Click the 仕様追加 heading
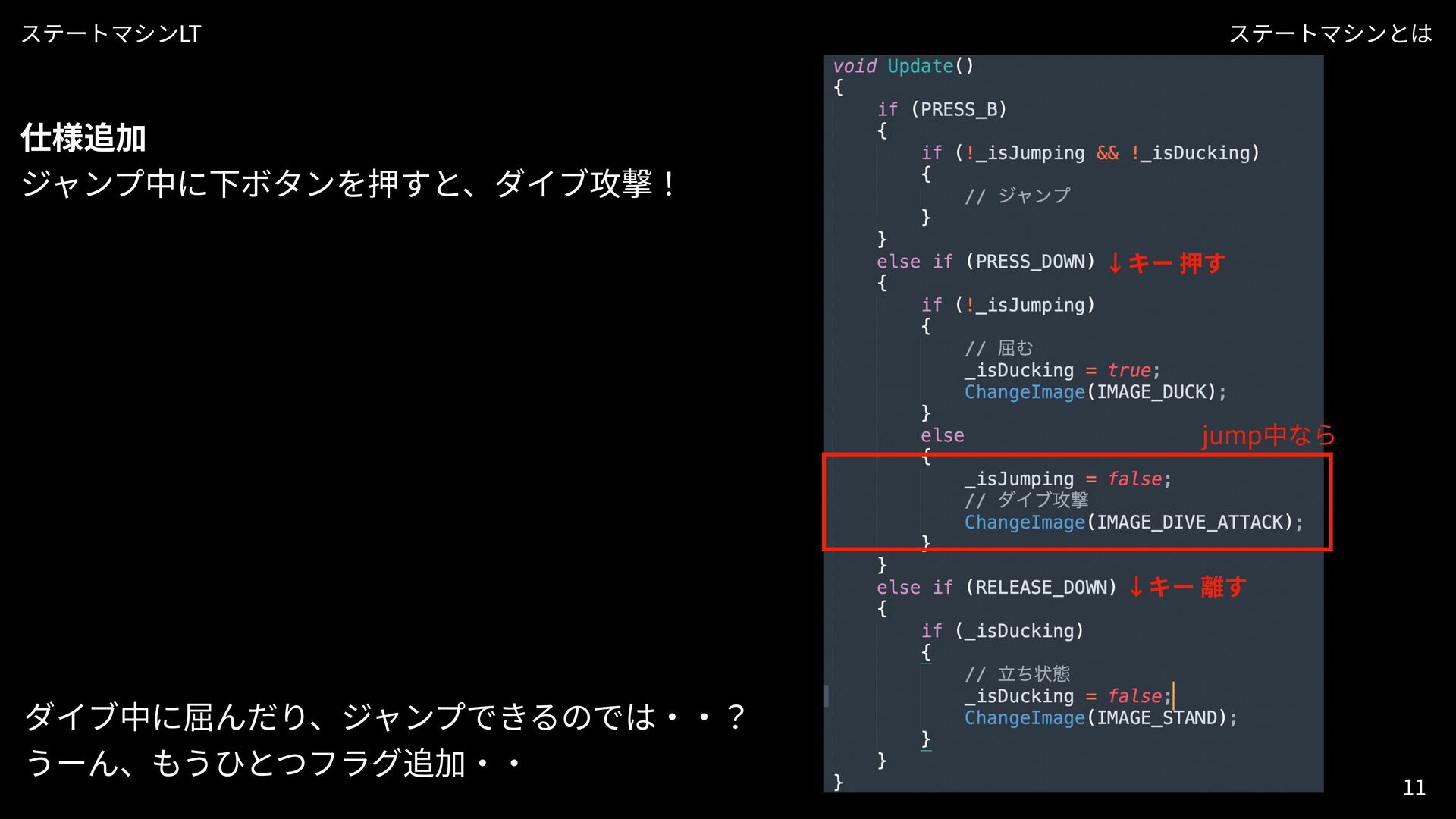 point(83,138)
